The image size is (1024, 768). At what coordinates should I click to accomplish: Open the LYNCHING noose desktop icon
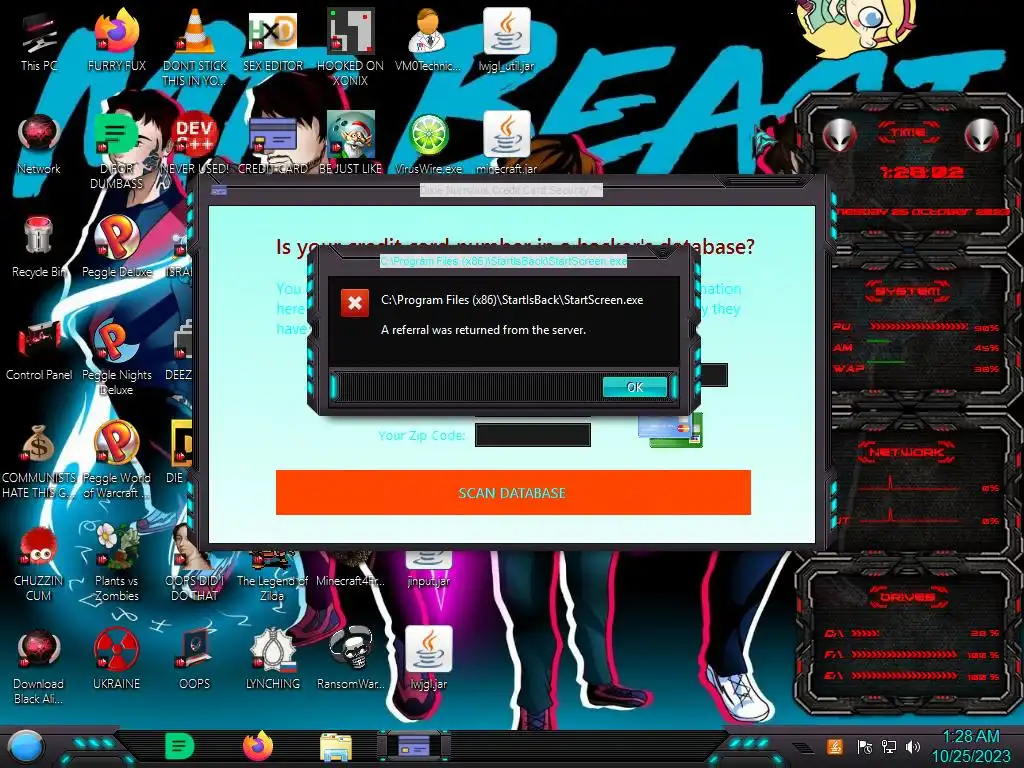273,660
